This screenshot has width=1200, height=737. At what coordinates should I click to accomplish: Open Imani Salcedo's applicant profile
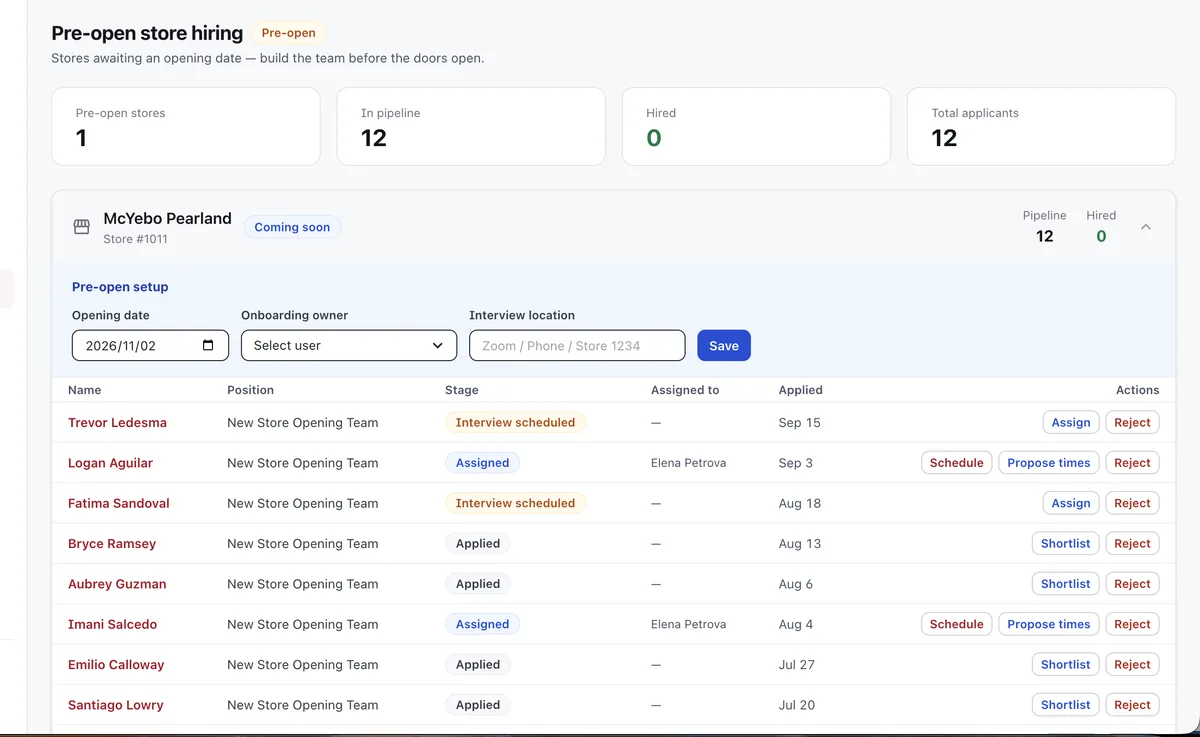pyautogui.click(x=112, y=624)
